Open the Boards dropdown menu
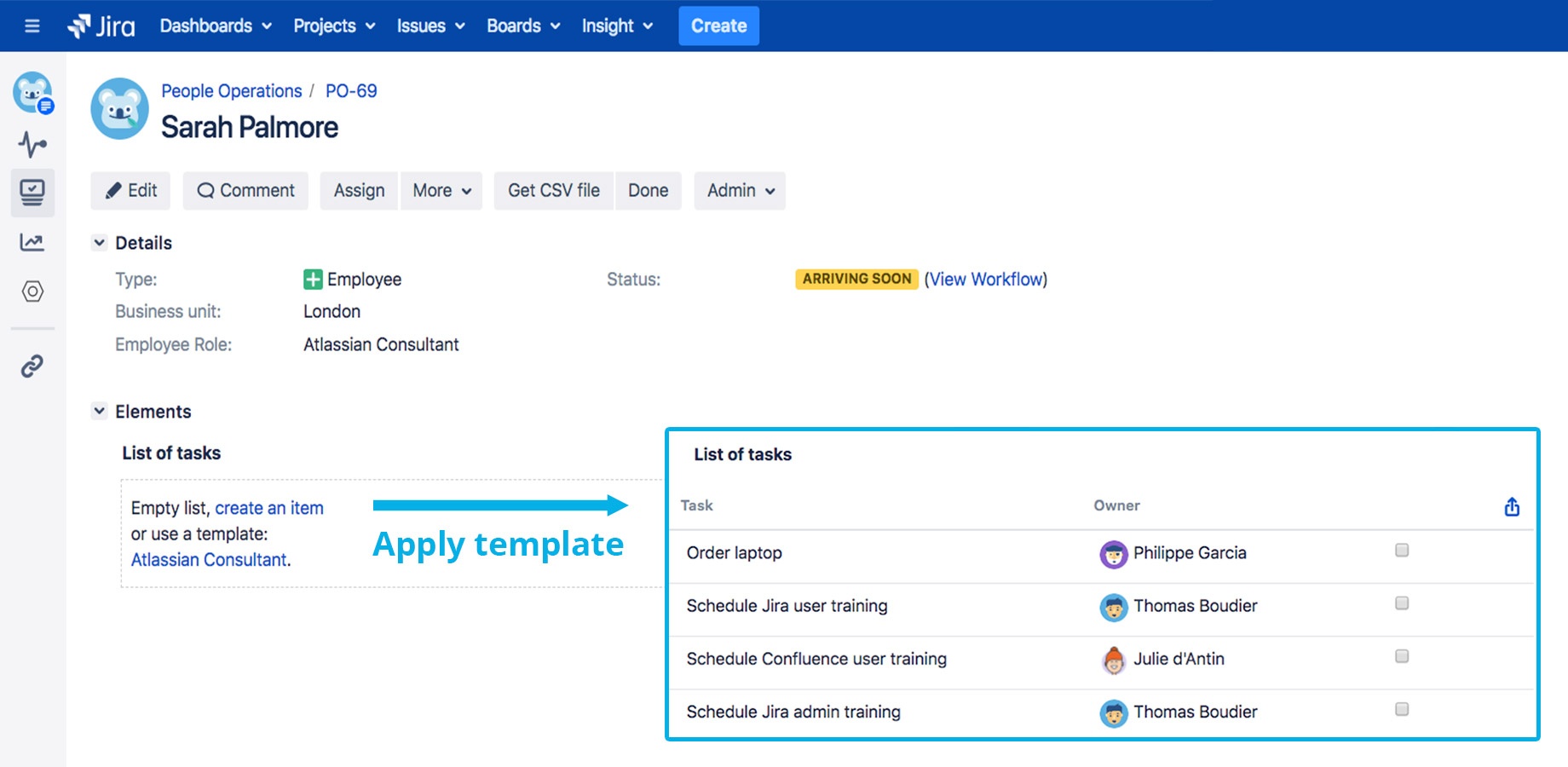 (523, 26)
